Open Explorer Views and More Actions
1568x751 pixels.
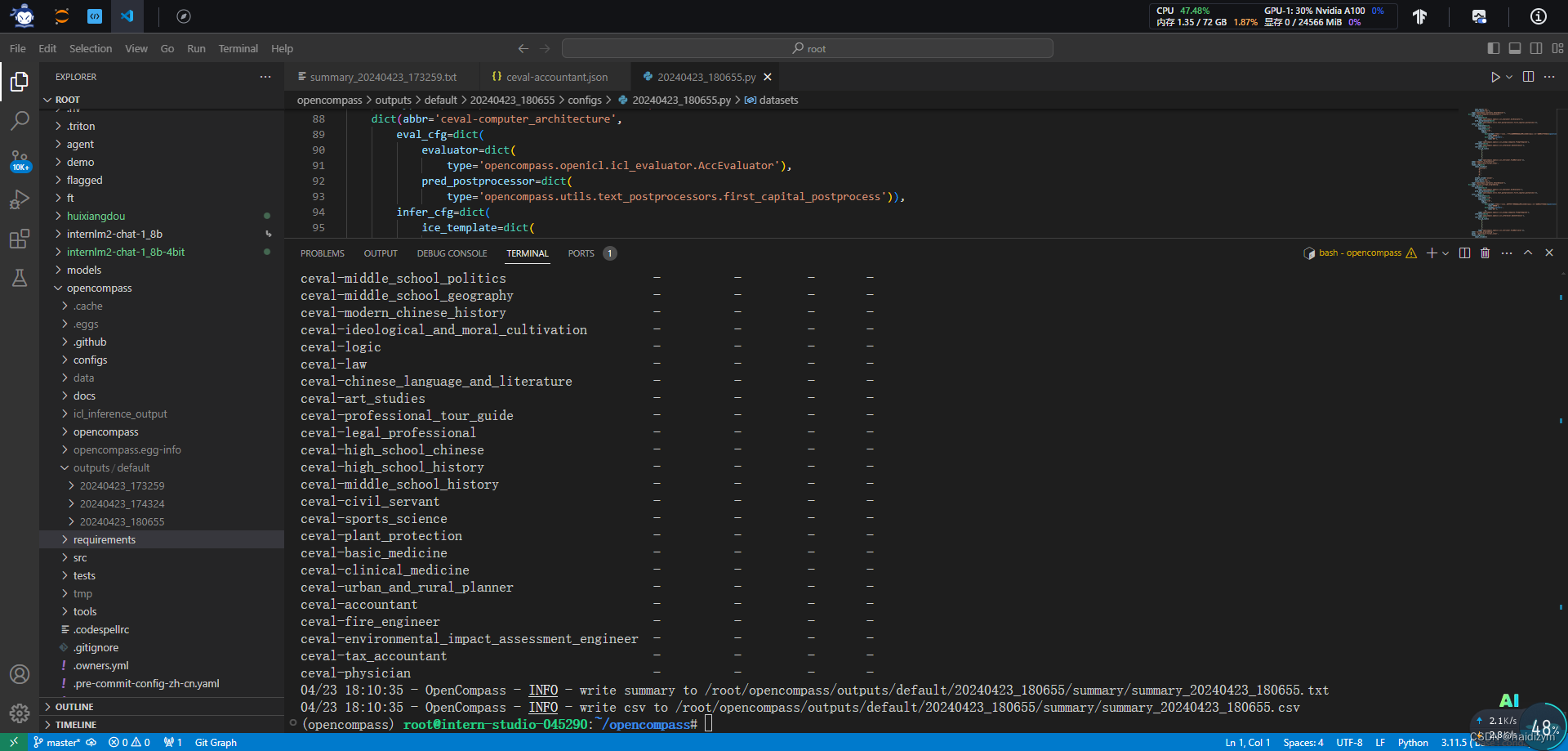[265, 77]
